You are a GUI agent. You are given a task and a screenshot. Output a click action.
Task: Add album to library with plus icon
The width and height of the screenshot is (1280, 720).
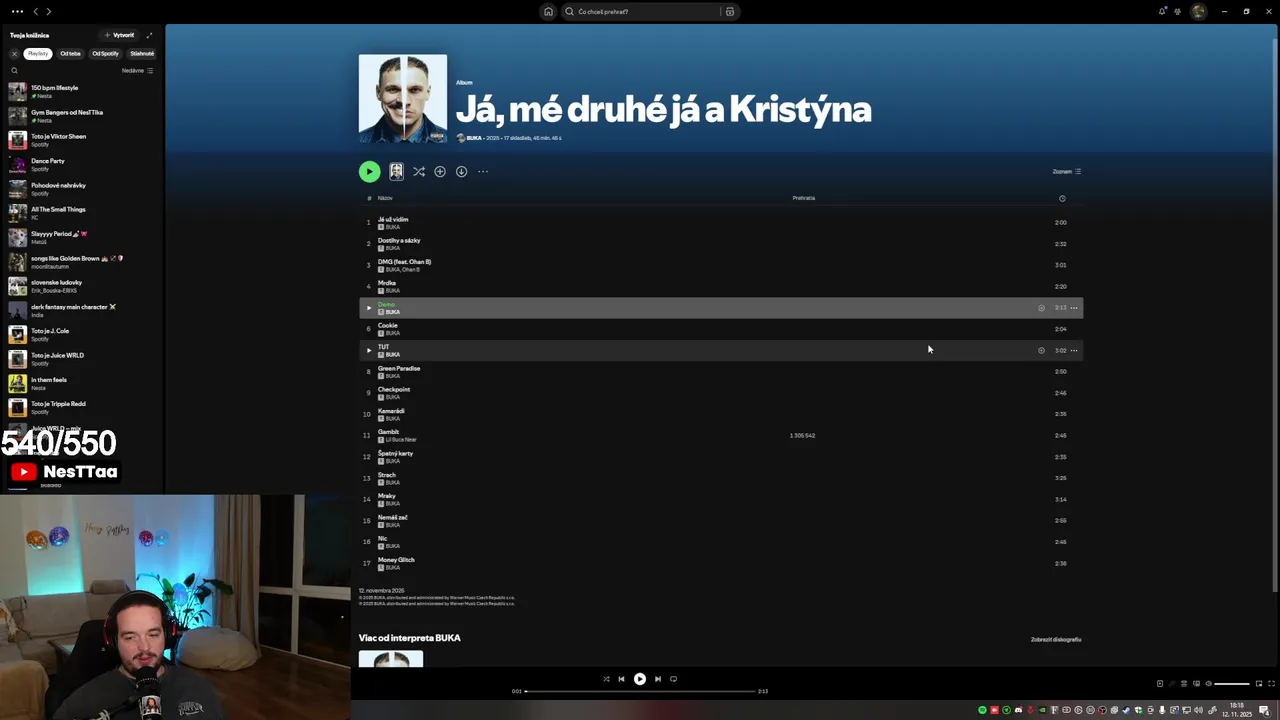[x=440, y=172]
